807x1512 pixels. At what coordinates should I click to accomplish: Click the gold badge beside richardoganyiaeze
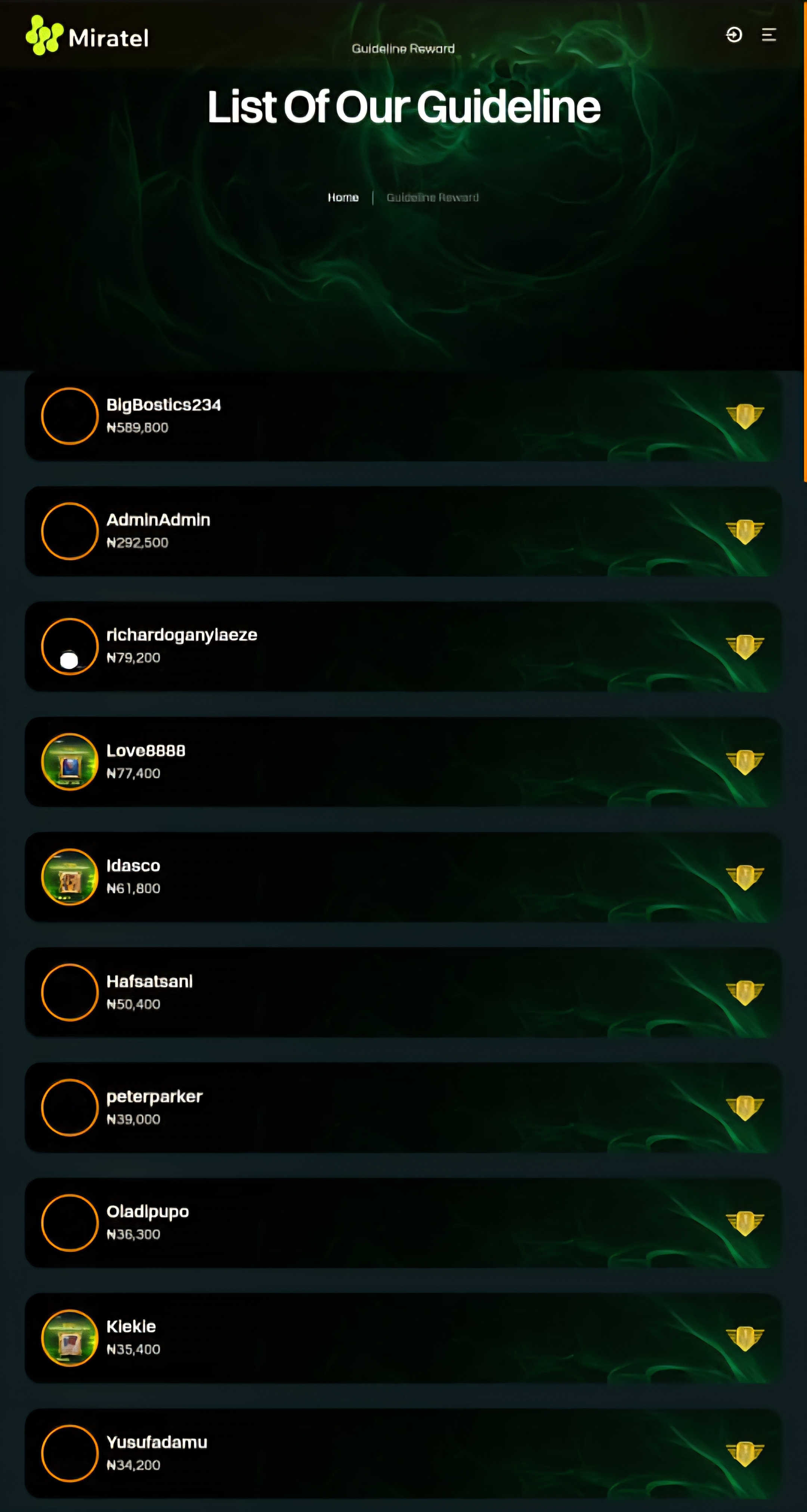[745, 646]
